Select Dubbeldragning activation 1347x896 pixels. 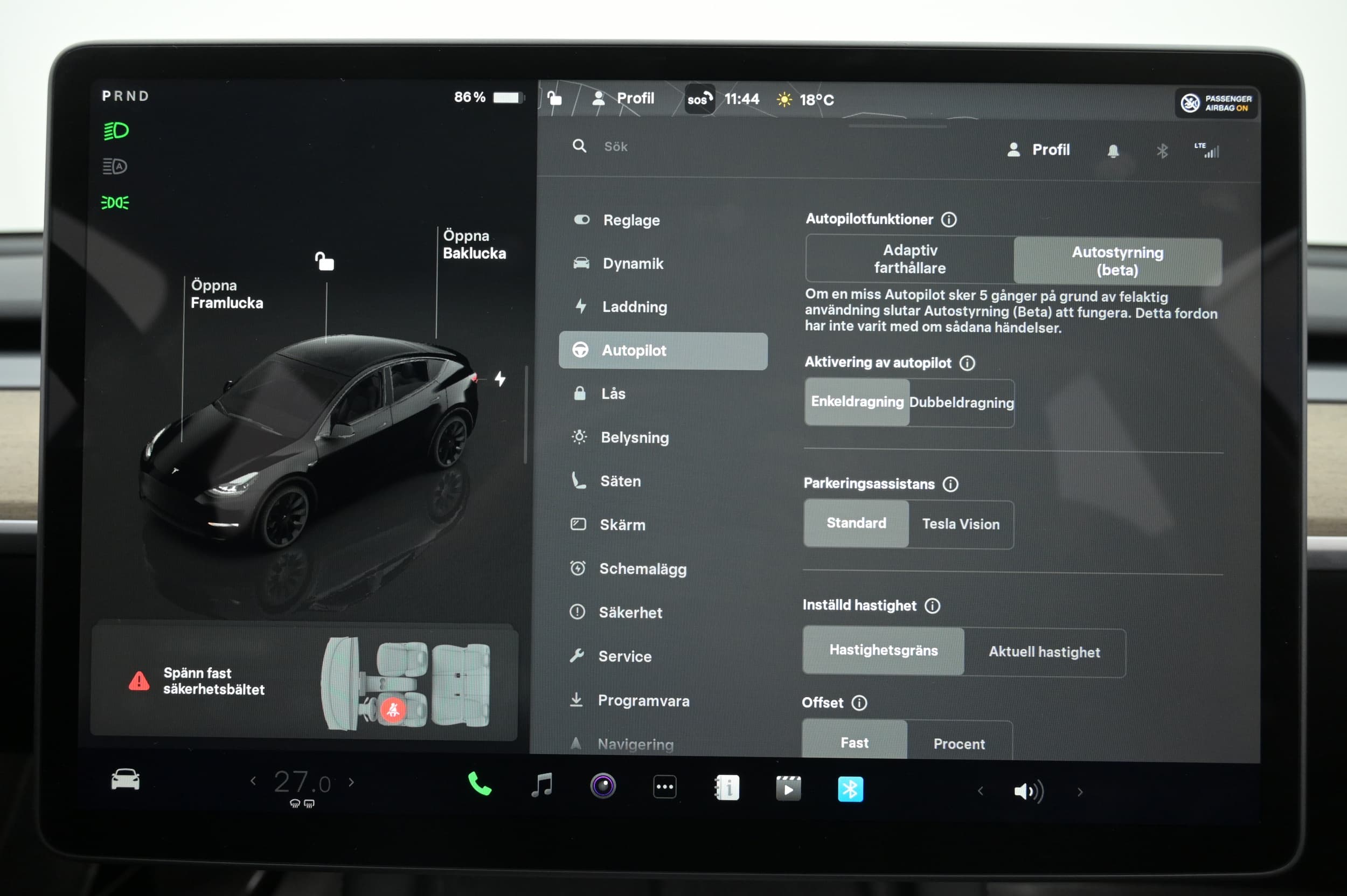(x=962, y=403)
